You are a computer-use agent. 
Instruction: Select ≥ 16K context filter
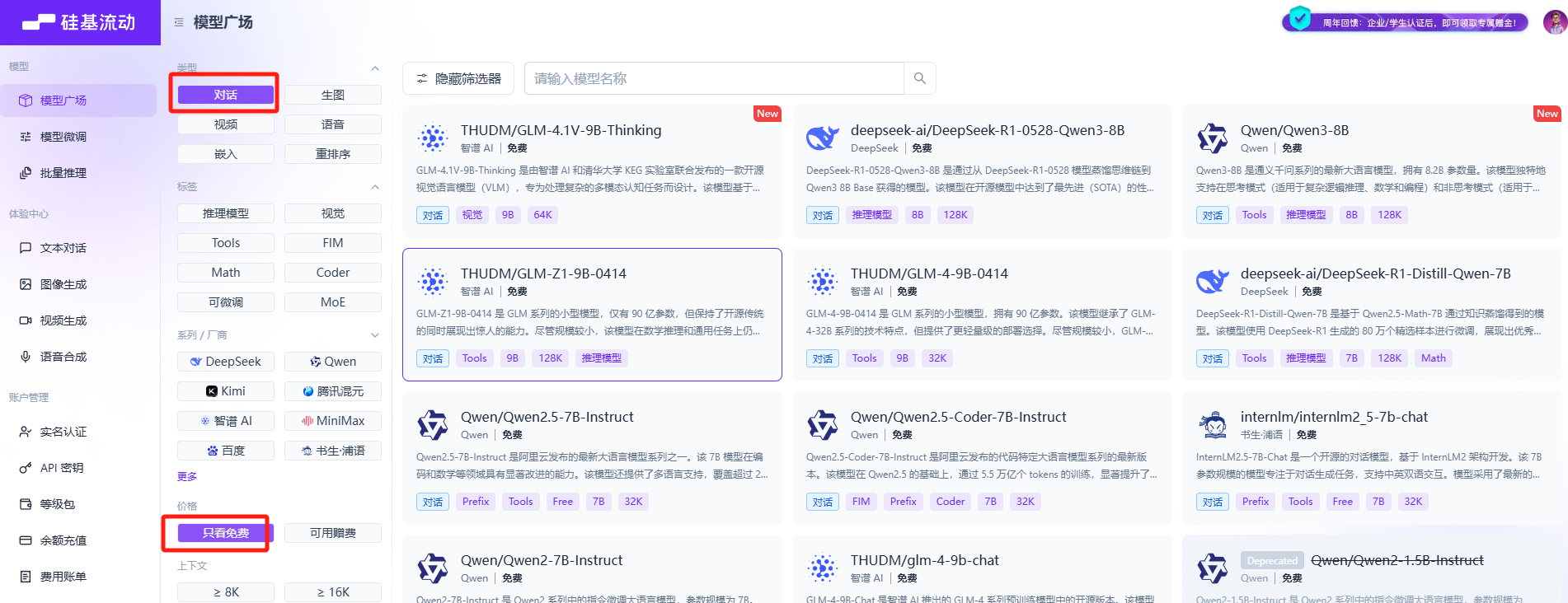click(333, 592)
